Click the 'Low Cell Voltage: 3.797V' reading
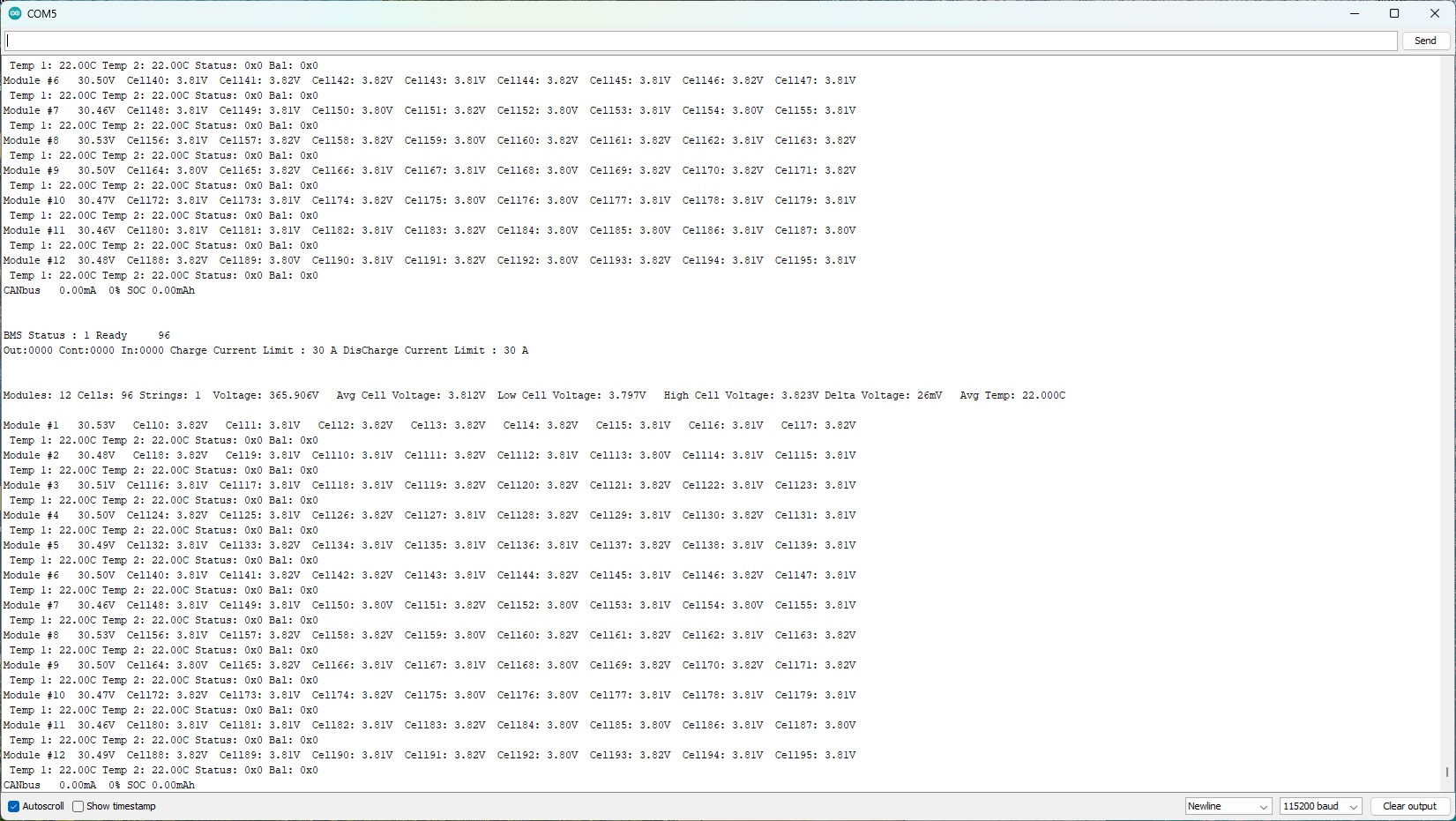 tap(571, 395)
